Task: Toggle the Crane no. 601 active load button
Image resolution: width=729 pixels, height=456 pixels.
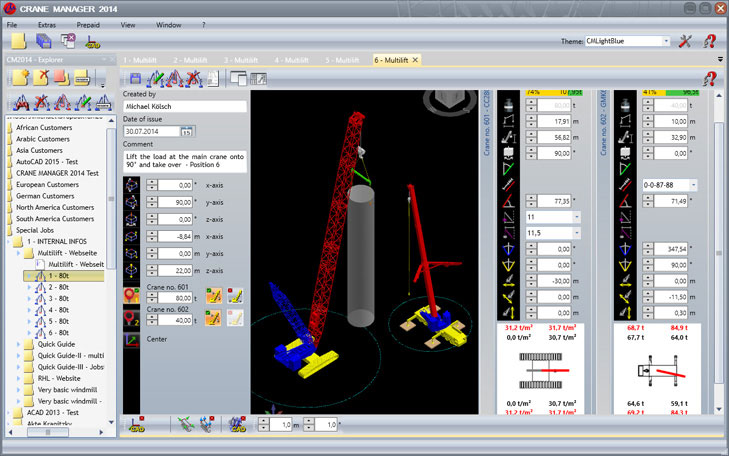Action: point(213,296)
